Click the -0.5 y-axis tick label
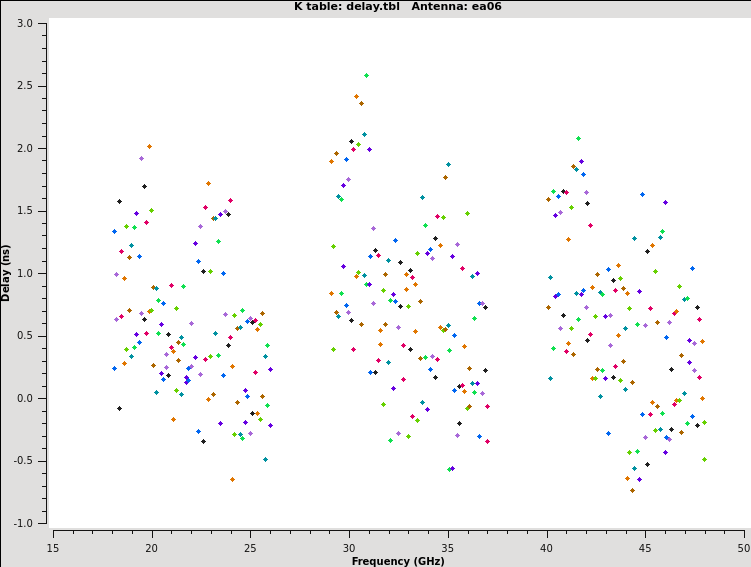Image resolution: width=751 pixels, height=567 pixels. (23, 461)
